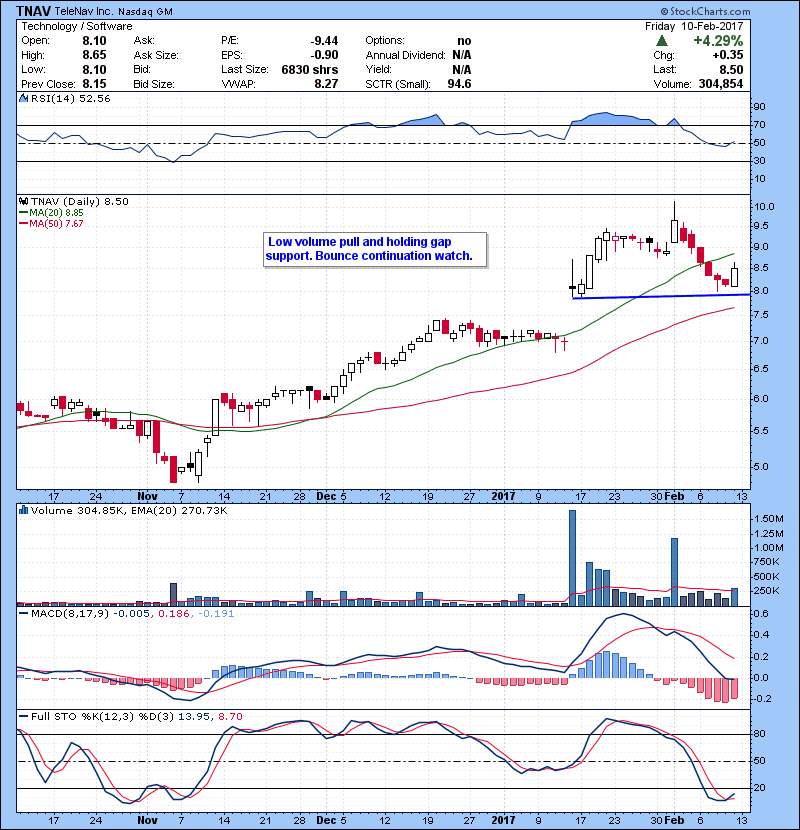The image size is (800, 830).
Task: Click the EPS -0.90 value
Action: 324,55
